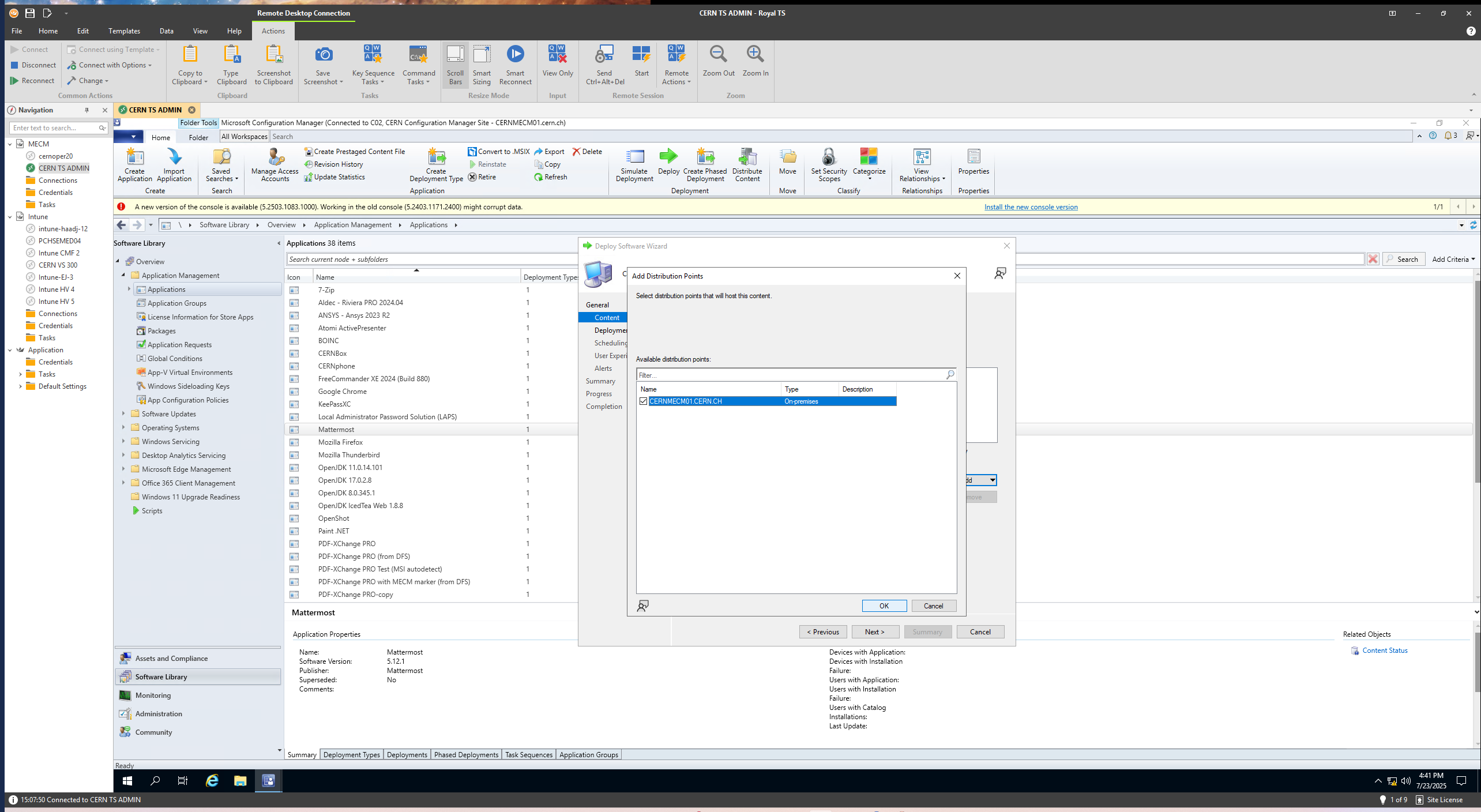The height and width of the screenshot is (812, 1481).
Task: Open File Explorer from the taskbar
Action: pyautogui.click(x=240, y=781)
